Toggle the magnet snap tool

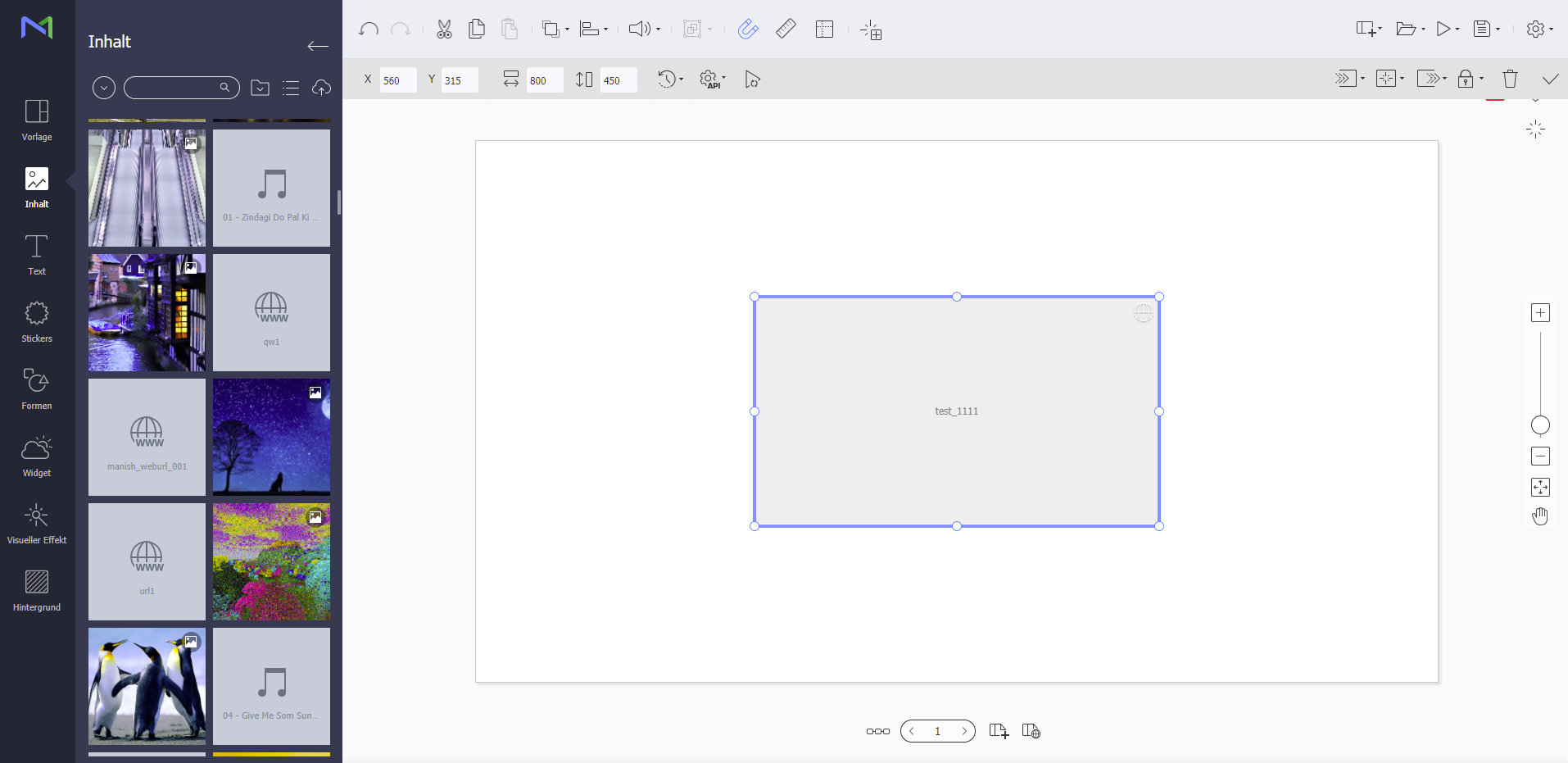point(748,30)
